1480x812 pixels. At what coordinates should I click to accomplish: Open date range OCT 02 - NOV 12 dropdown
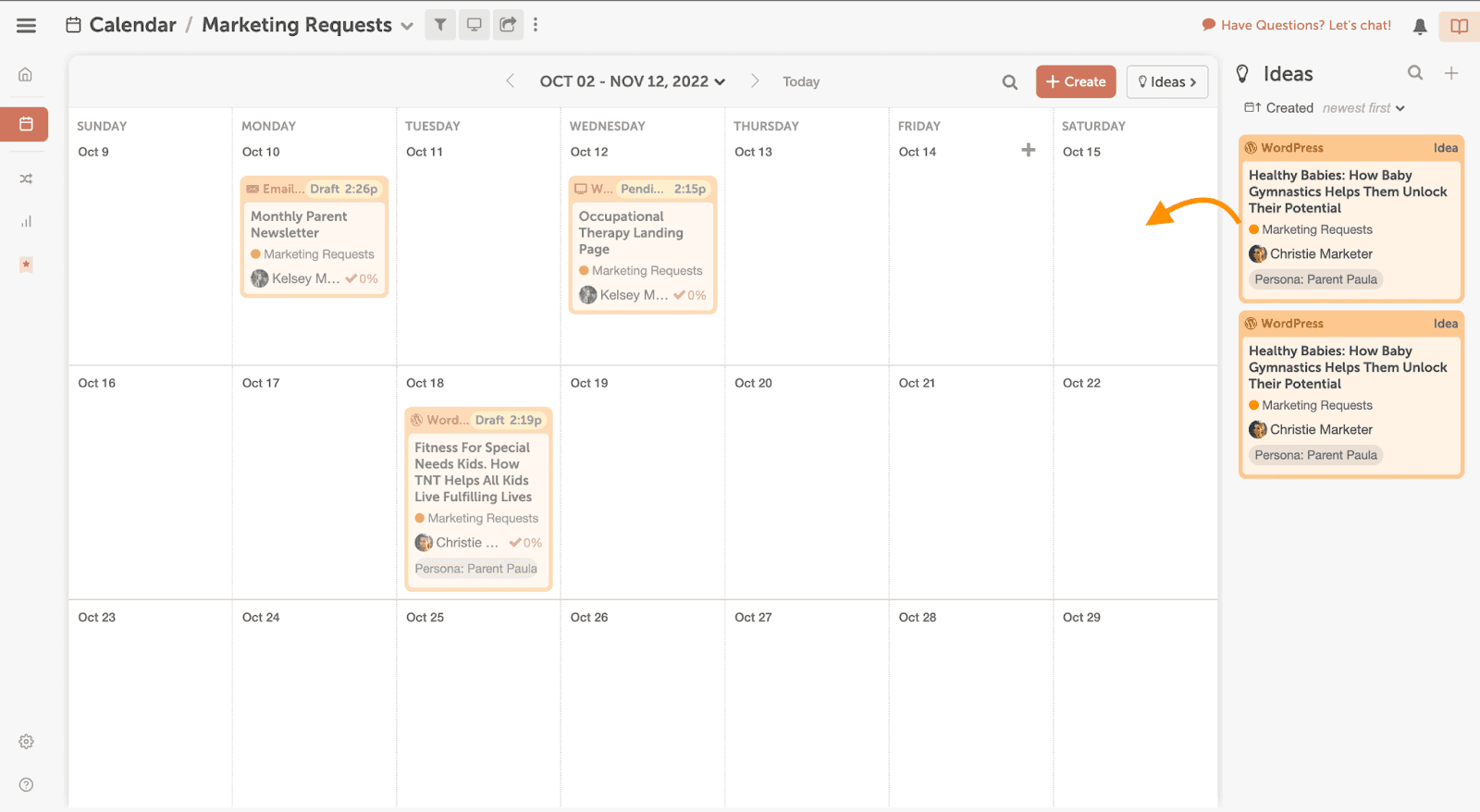point(633,81)
